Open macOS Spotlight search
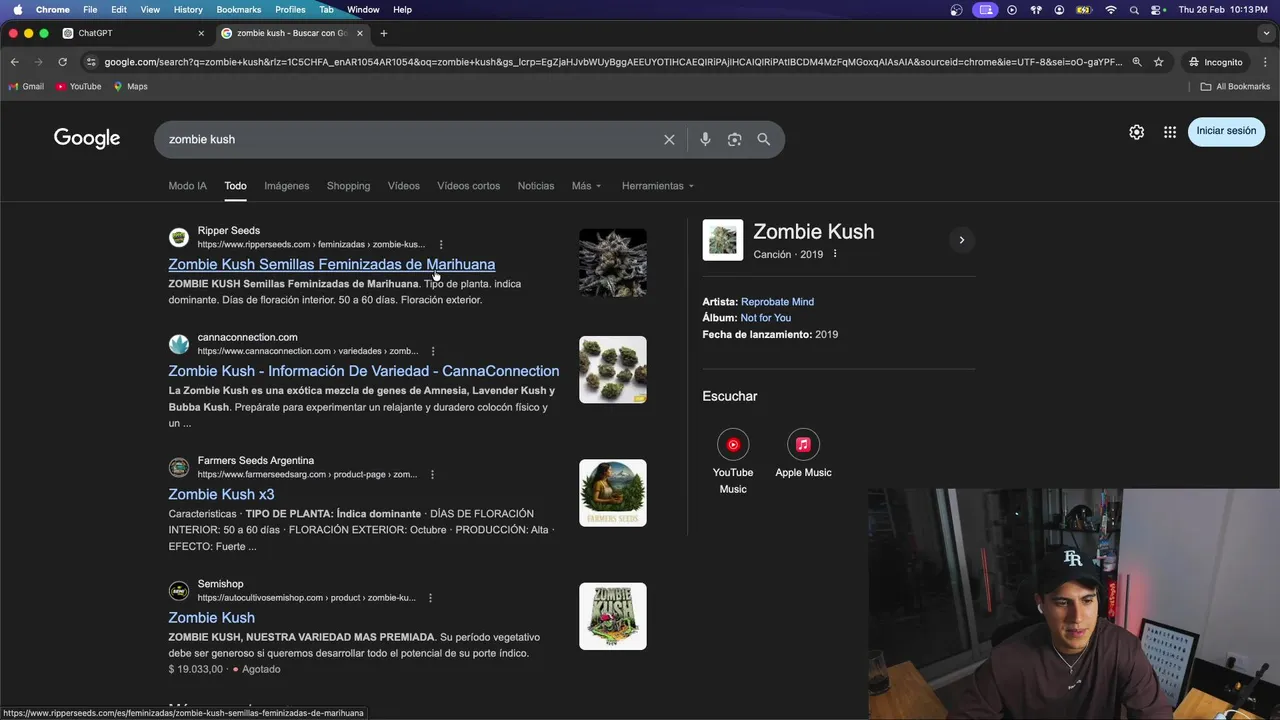1280x720 pixels. (1134, 9)
